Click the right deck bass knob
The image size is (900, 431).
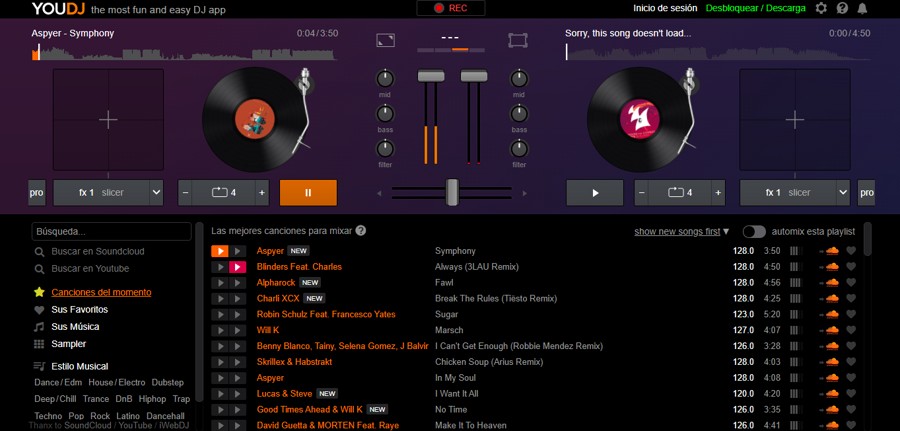519,114
